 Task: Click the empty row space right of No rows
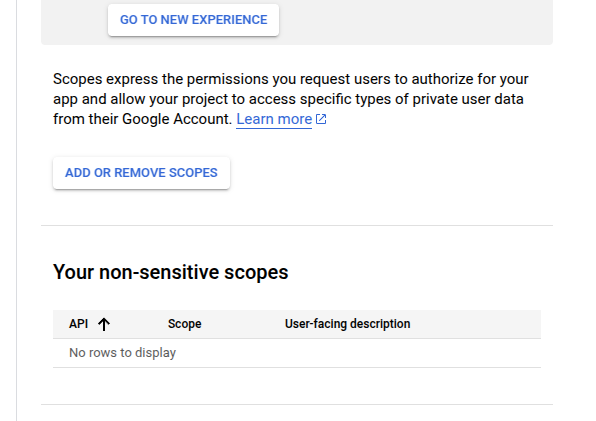point(357,353)
